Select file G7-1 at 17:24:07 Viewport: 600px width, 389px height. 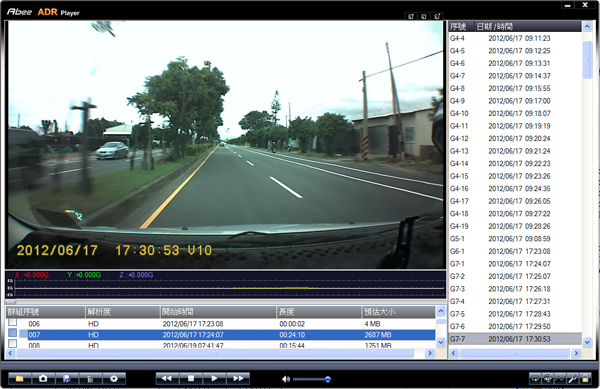pos(515,264)
